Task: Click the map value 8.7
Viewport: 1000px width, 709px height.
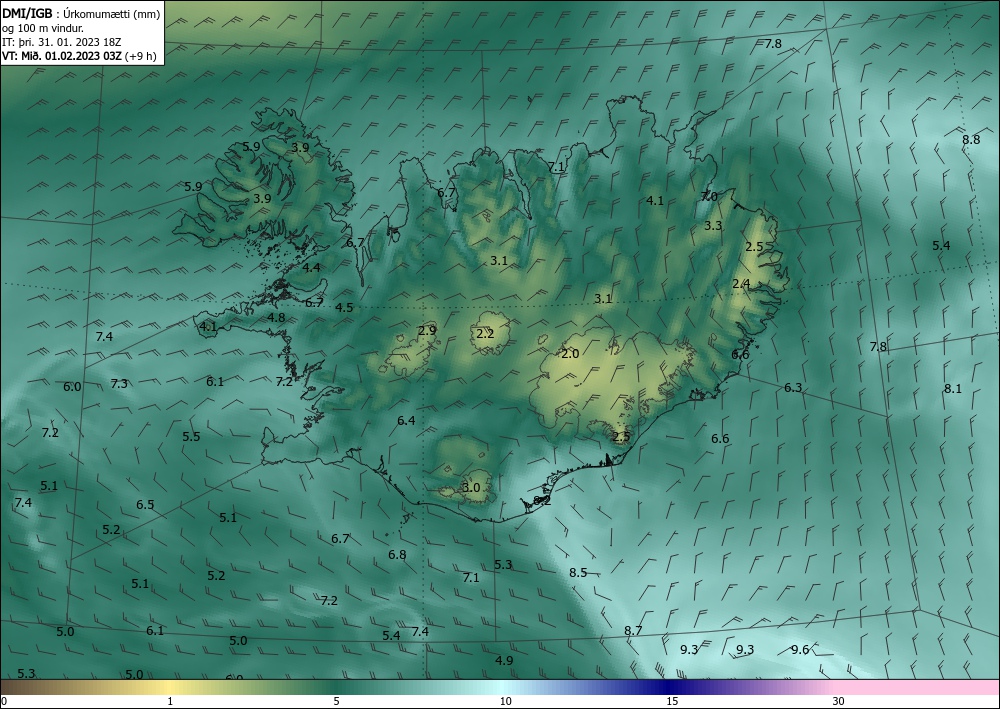Action: 633,631
